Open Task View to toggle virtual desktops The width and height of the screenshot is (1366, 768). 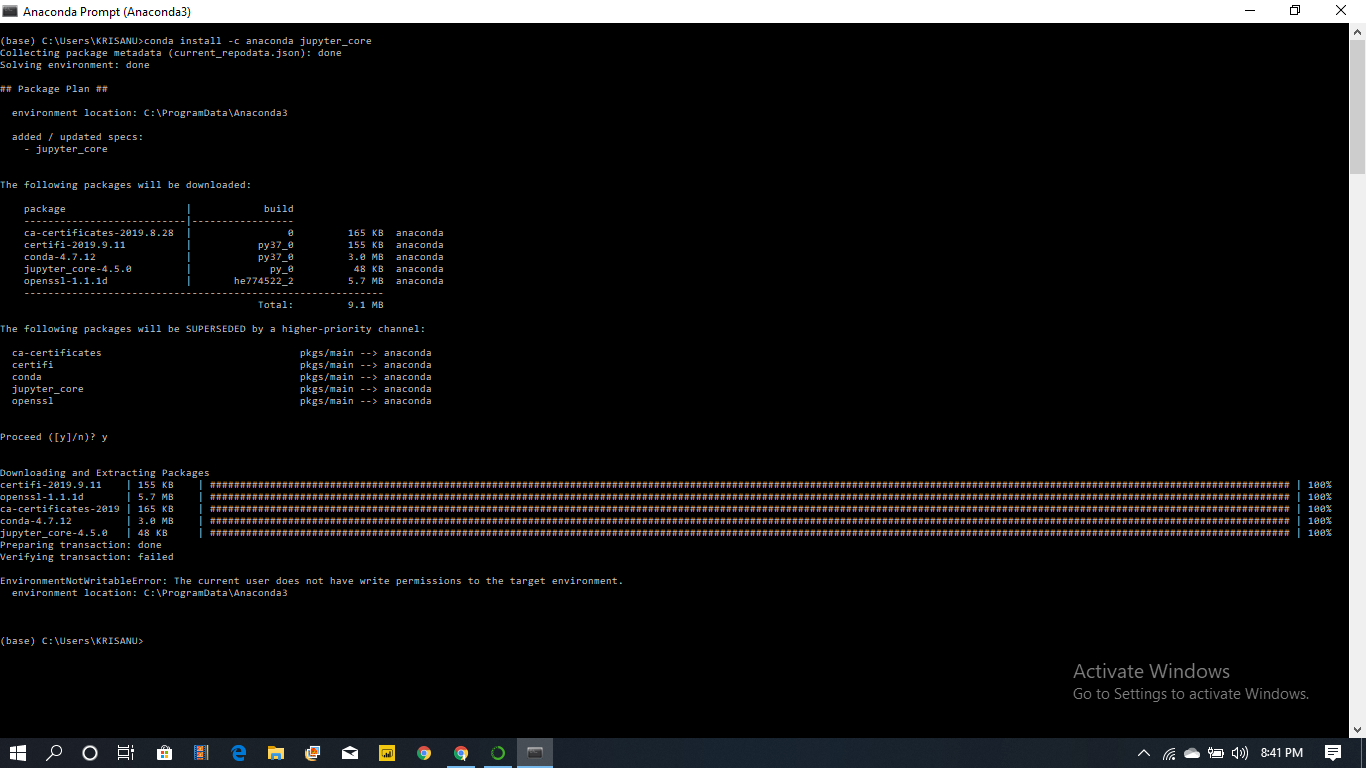coord(126,753)
